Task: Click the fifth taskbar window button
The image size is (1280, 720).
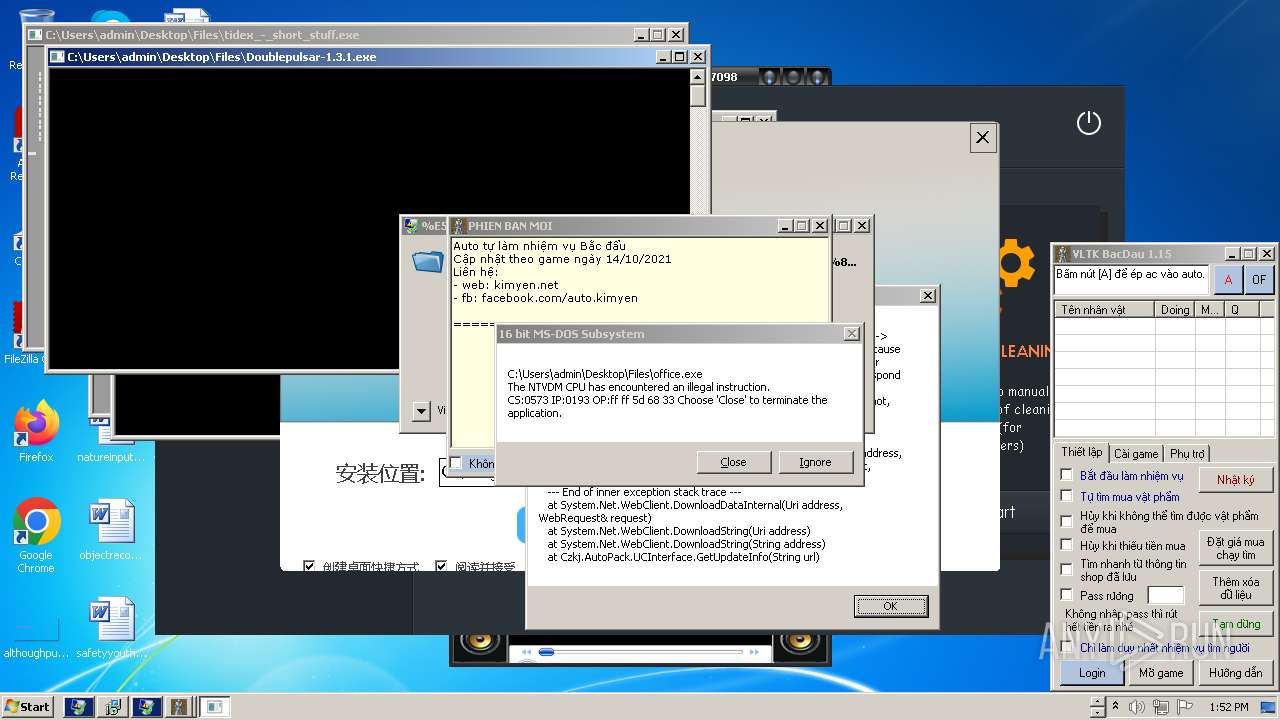Action: (x=214, y=706)
